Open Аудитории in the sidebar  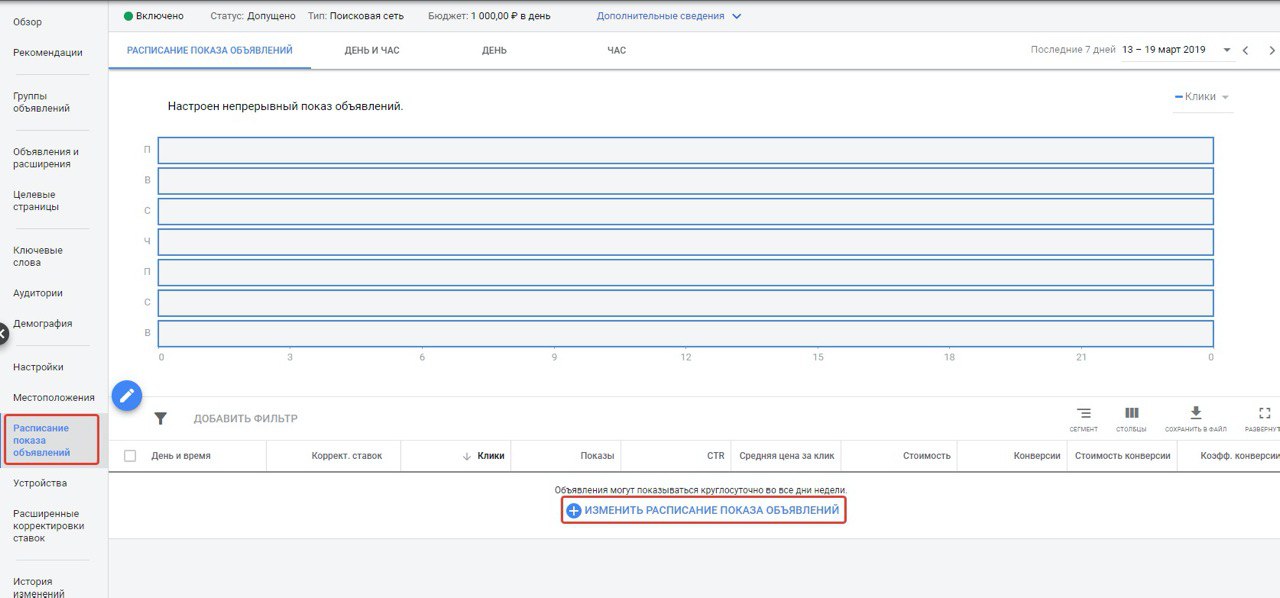38,293
